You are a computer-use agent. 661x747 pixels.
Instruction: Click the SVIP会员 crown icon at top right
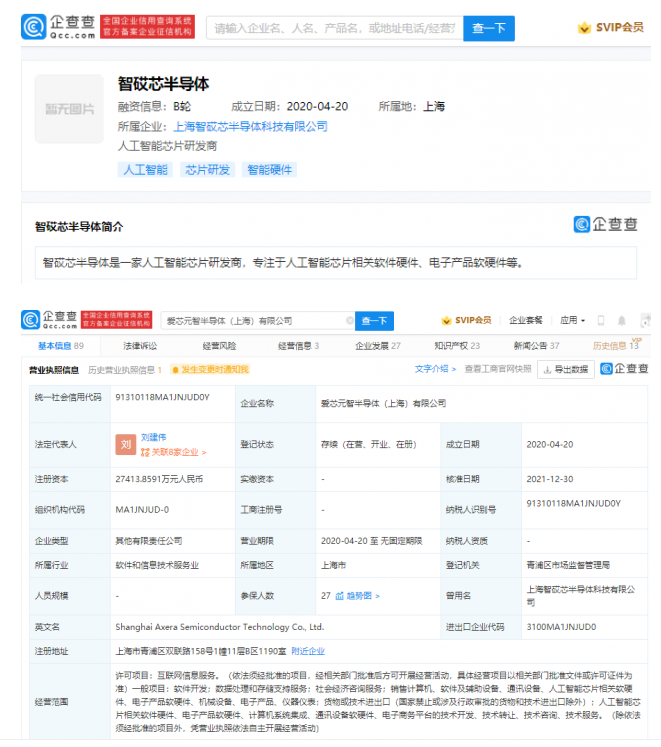[x=585, y=28]
